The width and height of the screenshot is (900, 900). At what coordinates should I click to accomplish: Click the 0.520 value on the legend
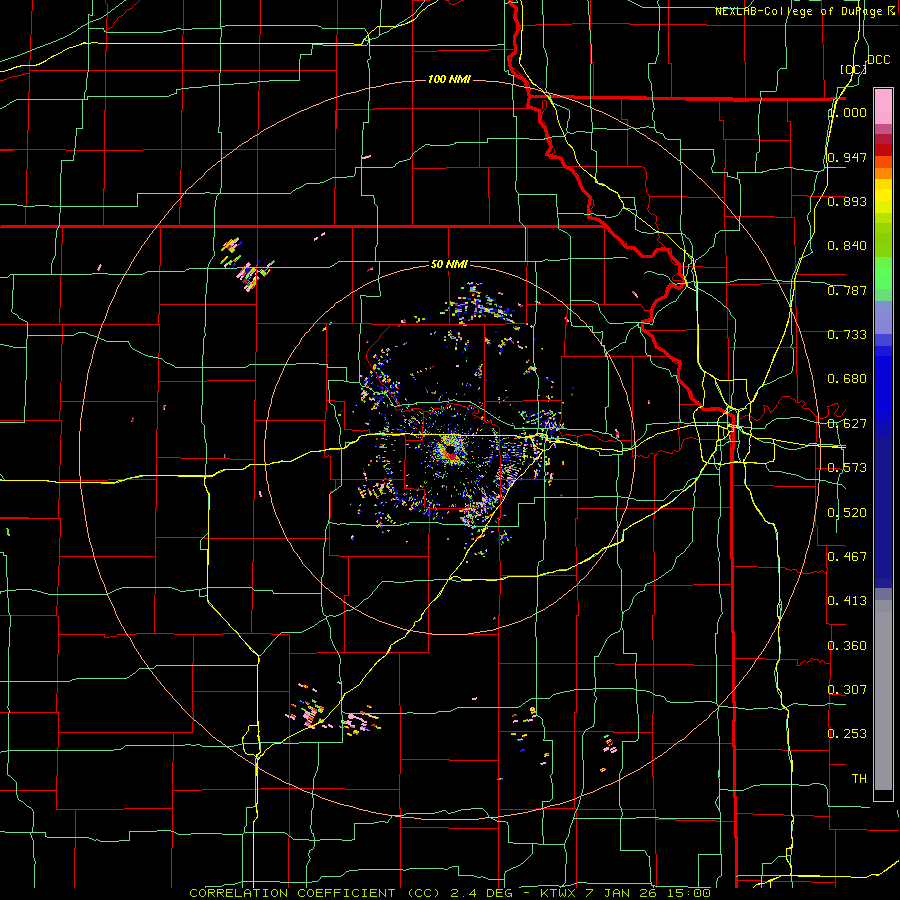pos(847,513)
